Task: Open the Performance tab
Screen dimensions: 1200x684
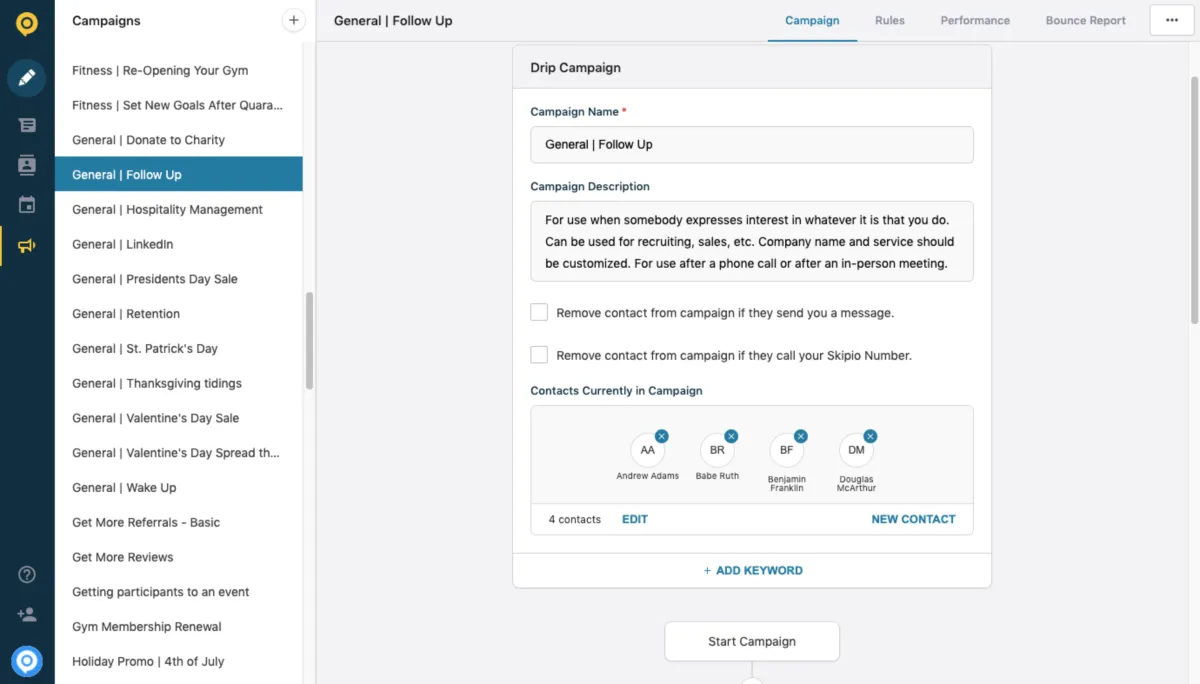Action: pos(975,19)
